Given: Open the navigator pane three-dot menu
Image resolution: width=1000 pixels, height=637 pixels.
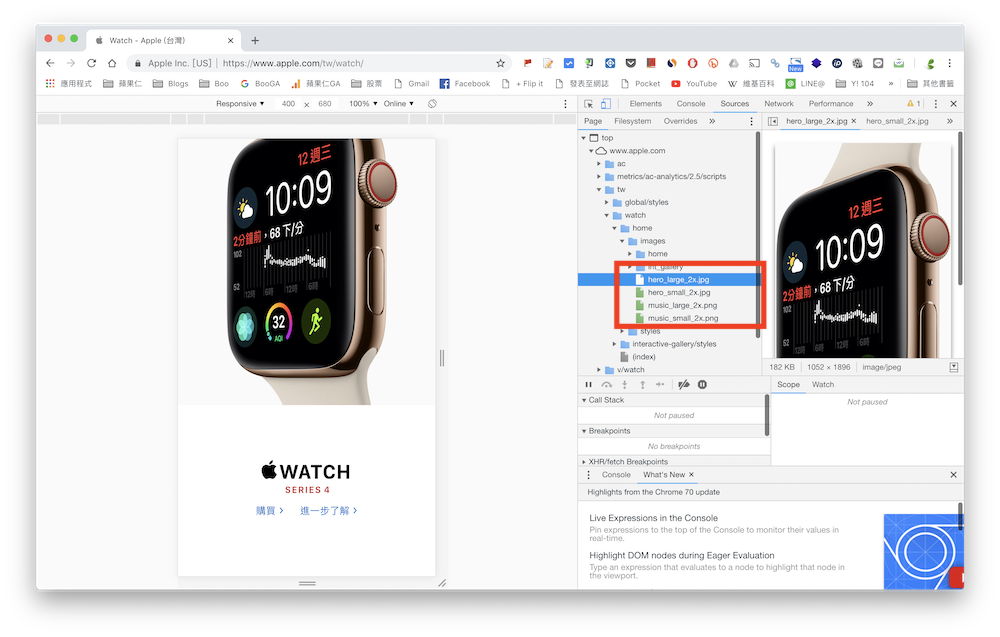Looking at the screenshot, I should tap(751, 121).
